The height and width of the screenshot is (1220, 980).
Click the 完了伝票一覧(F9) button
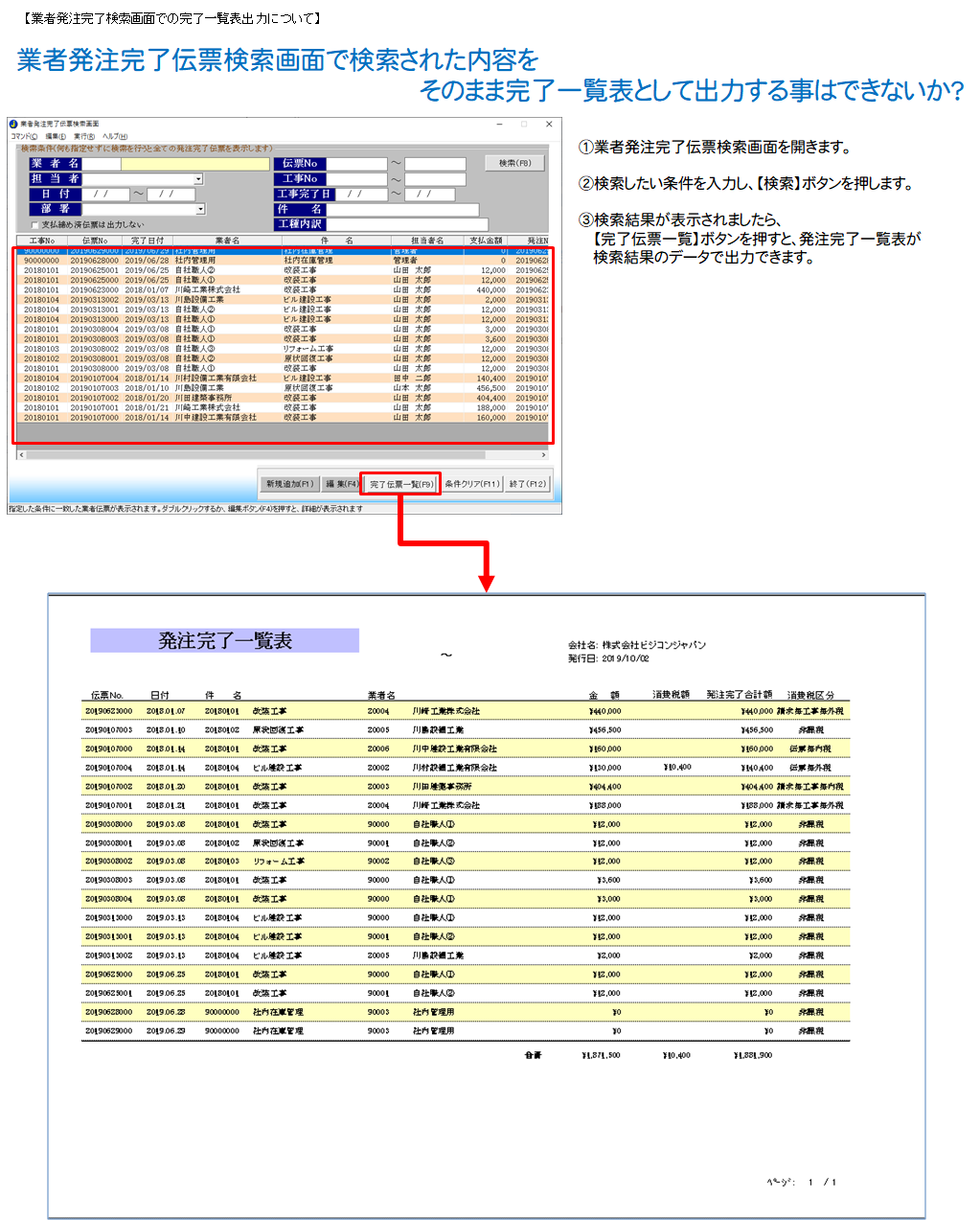400,484
